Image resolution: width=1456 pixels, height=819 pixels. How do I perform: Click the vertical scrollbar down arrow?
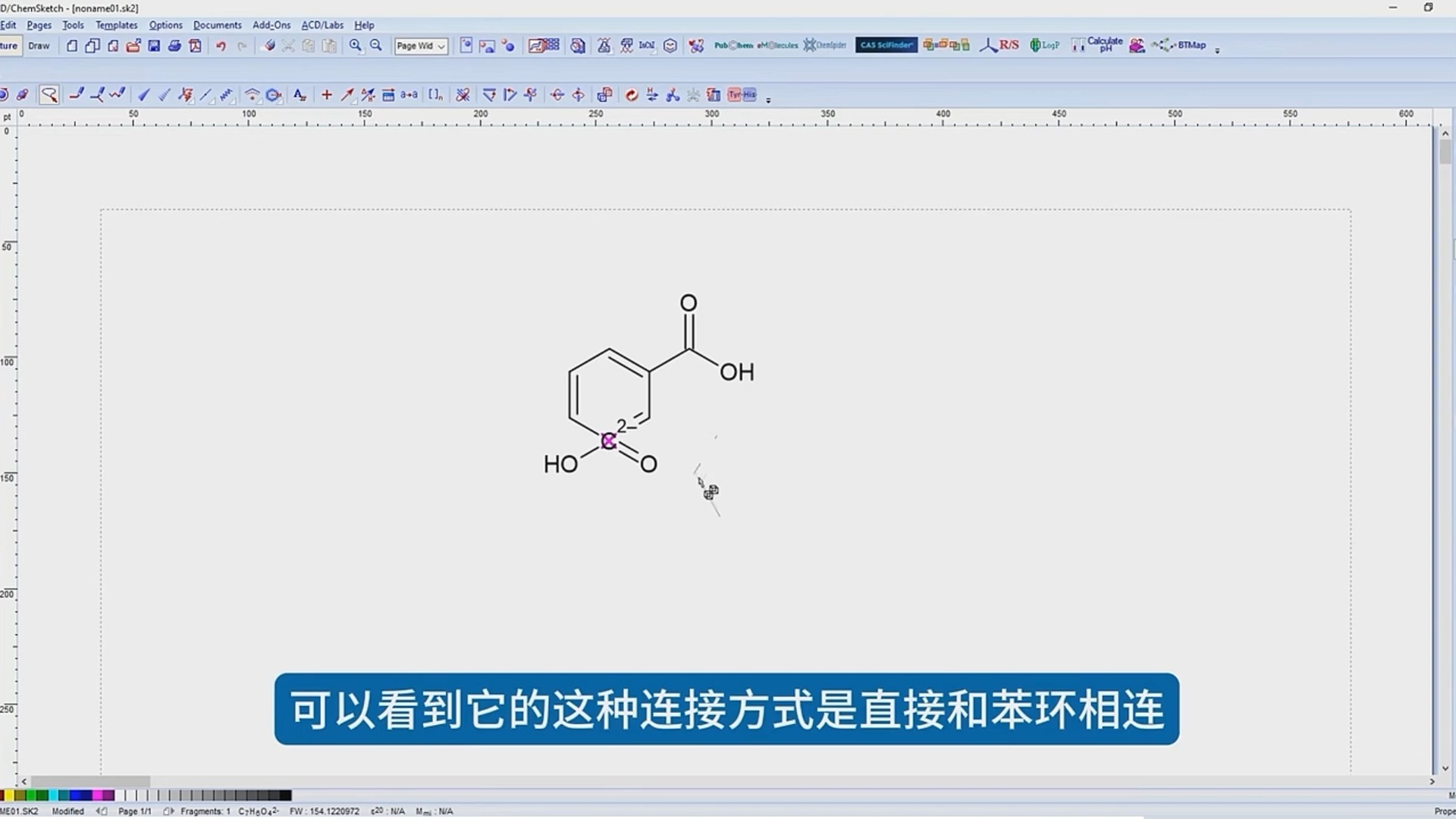(1445, 768)
